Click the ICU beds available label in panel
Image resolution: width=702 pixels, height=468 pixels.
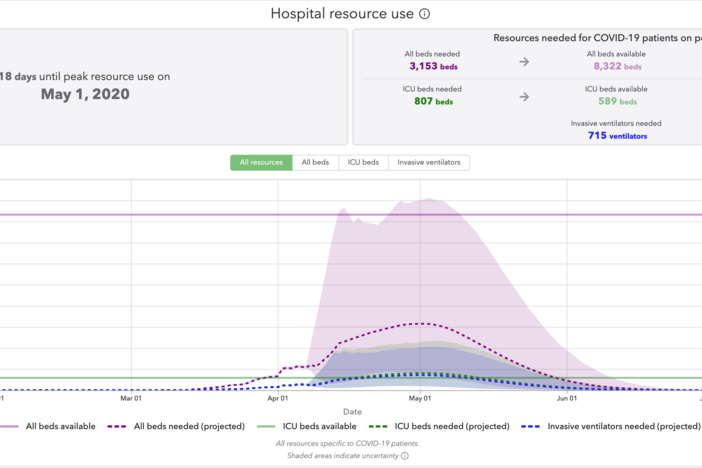click(616, 89)
